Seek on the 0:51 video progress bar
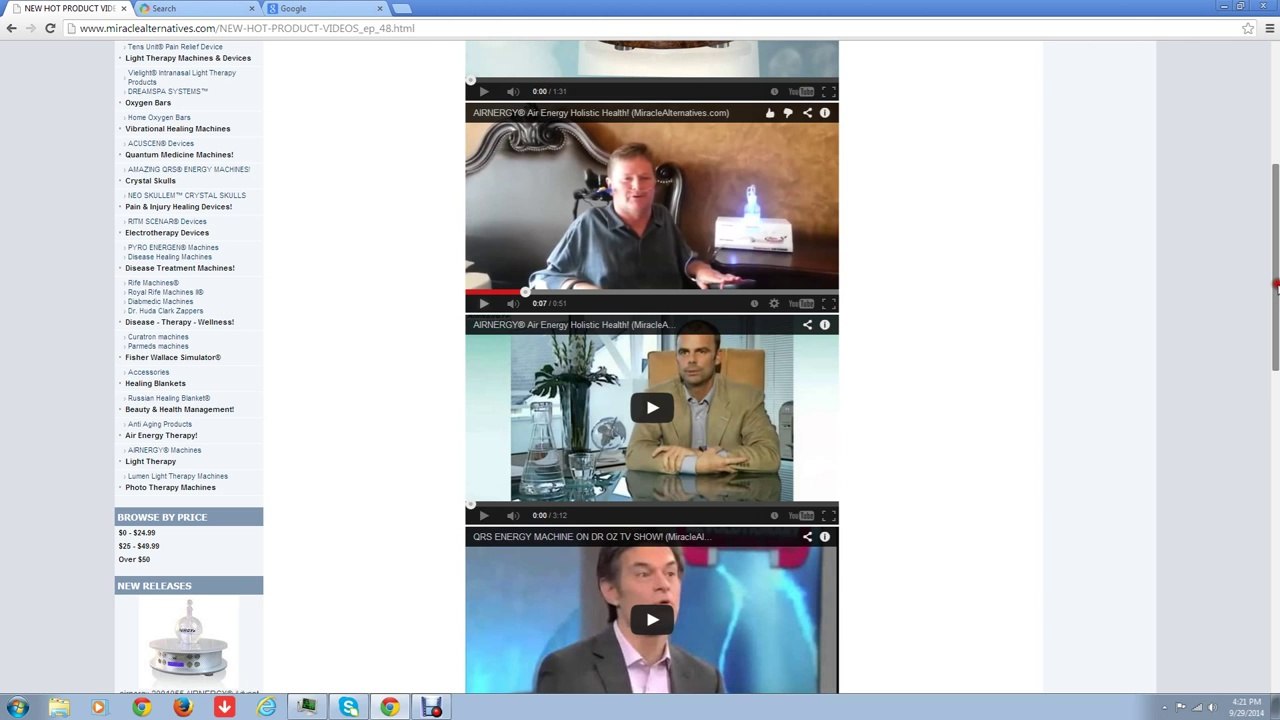The height and width of the screenshot is (720, 1280). coord(652,292)
